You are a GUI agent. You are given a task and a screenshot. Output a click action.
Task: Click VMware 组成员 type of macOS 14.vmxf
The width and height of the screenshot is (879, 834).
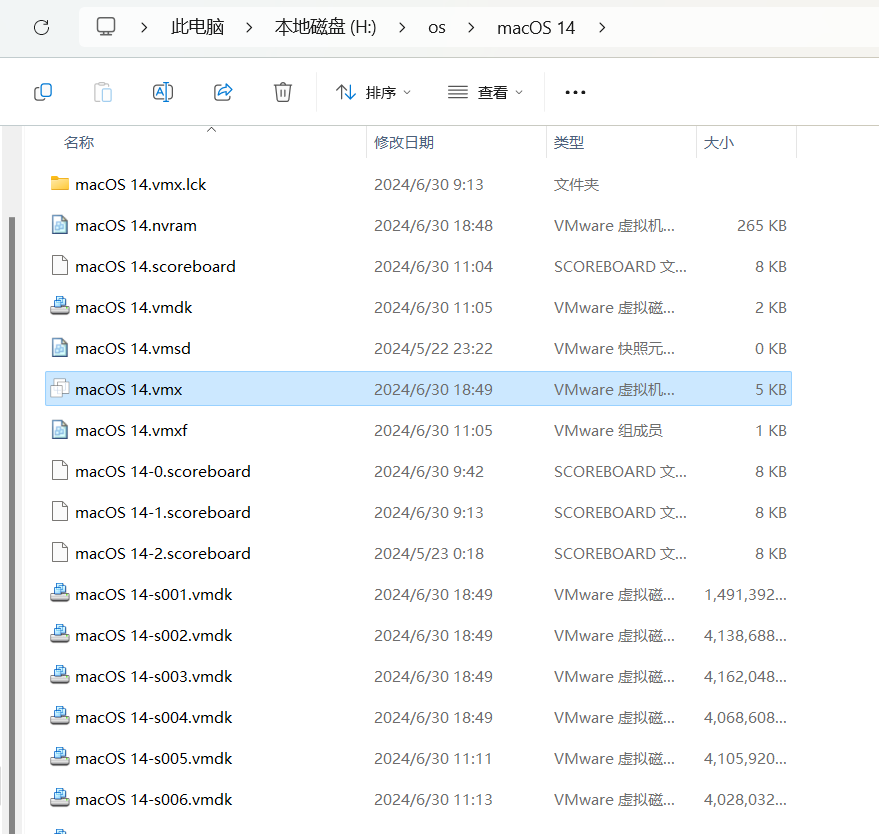pyautogui.click(x=608, y=430)
